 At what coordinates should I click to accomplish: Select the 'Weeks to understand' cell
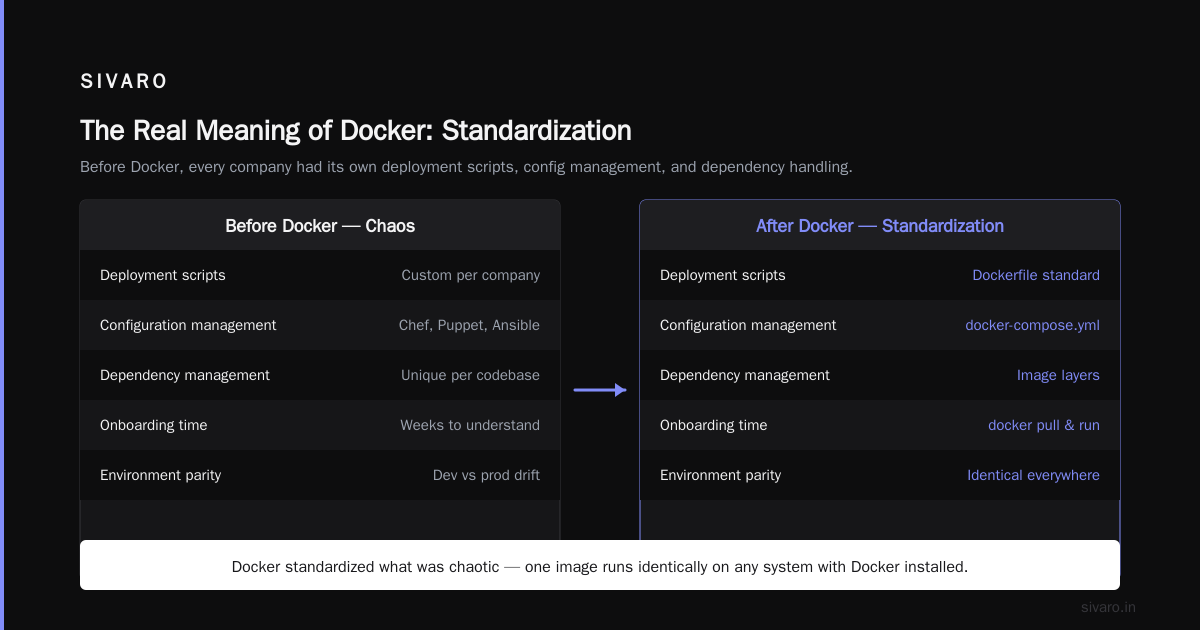(470, 425)
